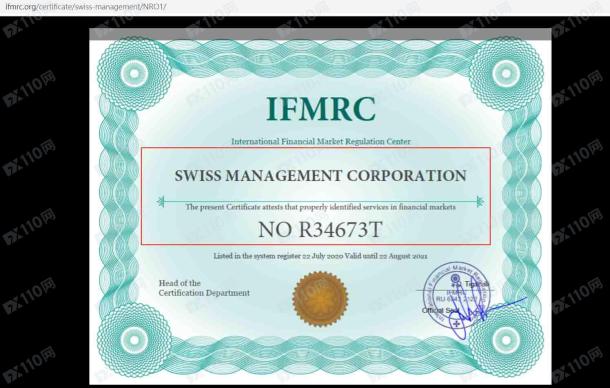Screen dimensions: 610x388
Task: Click the SWISS MANAGEMENT CORPORATION name
Action: (320, 176)
